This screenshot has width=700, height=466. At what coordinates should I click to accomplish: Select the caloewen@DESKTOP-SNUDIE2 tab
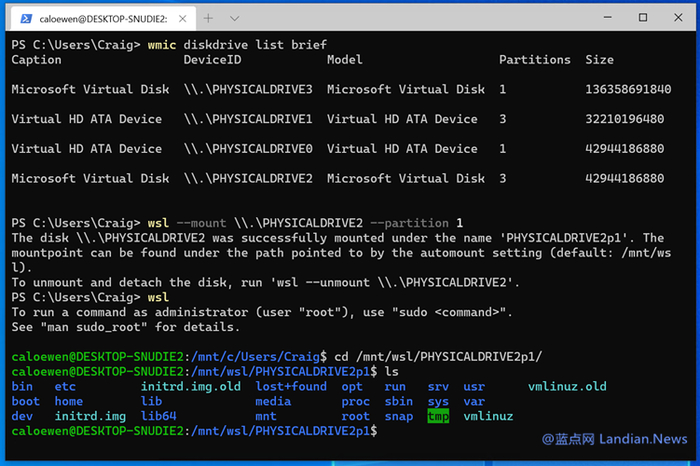(x=100, y=18)
